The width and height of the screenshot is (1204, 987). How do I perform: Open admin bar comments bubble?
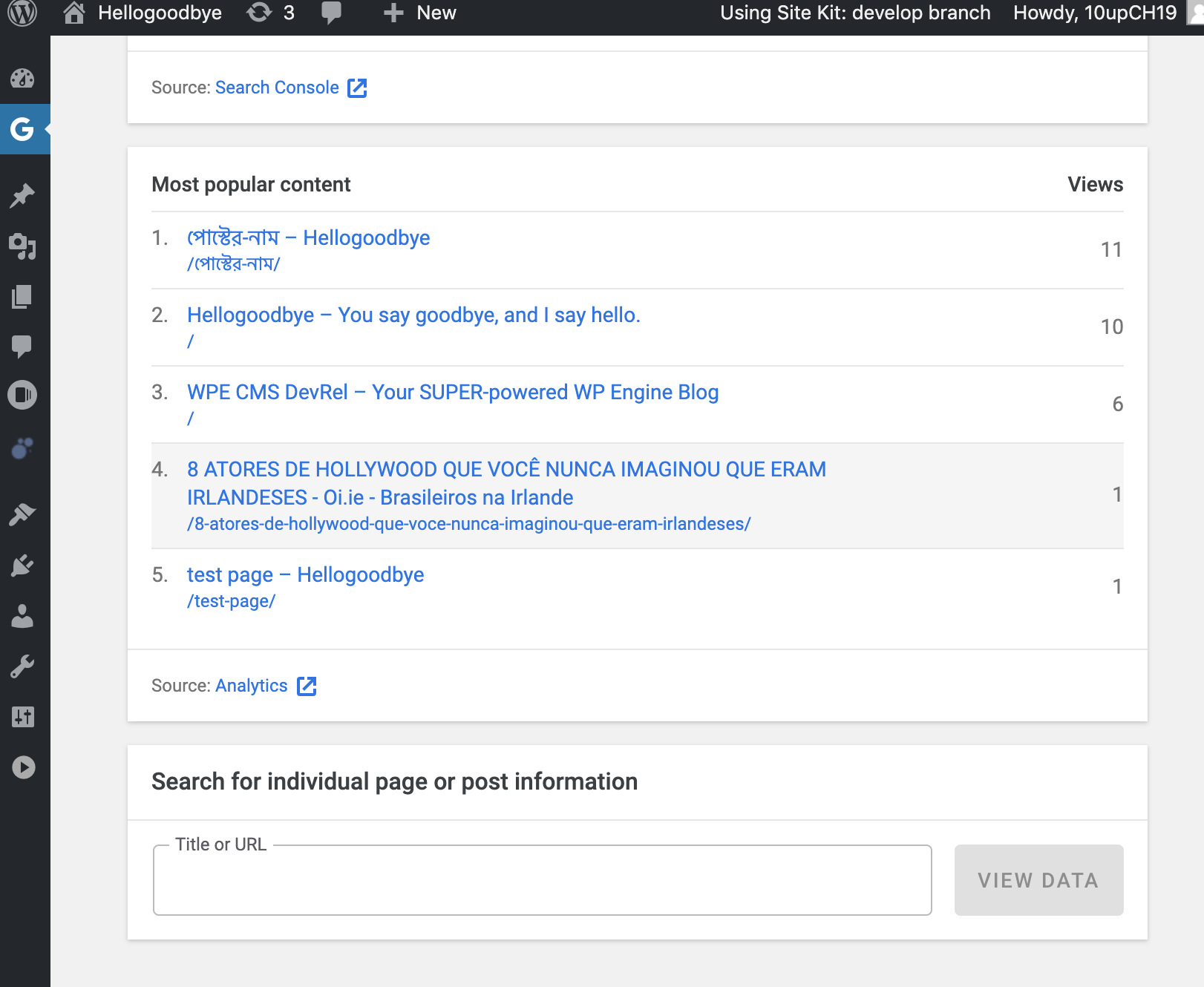tap(331, 13)
